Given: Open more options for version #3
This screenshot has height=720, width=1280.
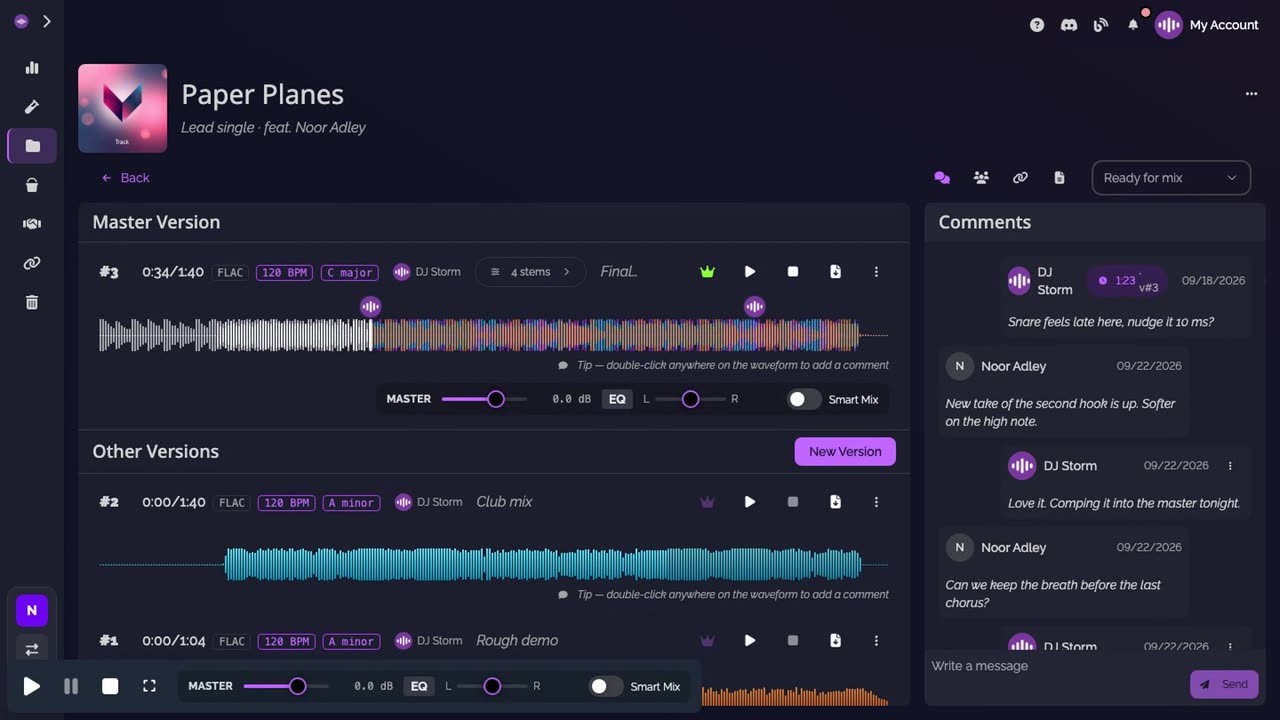Looking at the screenshot, I should pyautogui.click(x=876, y=272).
